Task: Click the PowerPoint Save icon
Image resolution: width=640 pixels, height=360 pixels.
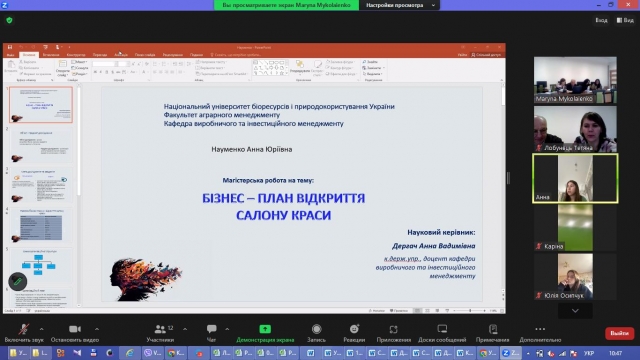Action: tap(10, 47)
